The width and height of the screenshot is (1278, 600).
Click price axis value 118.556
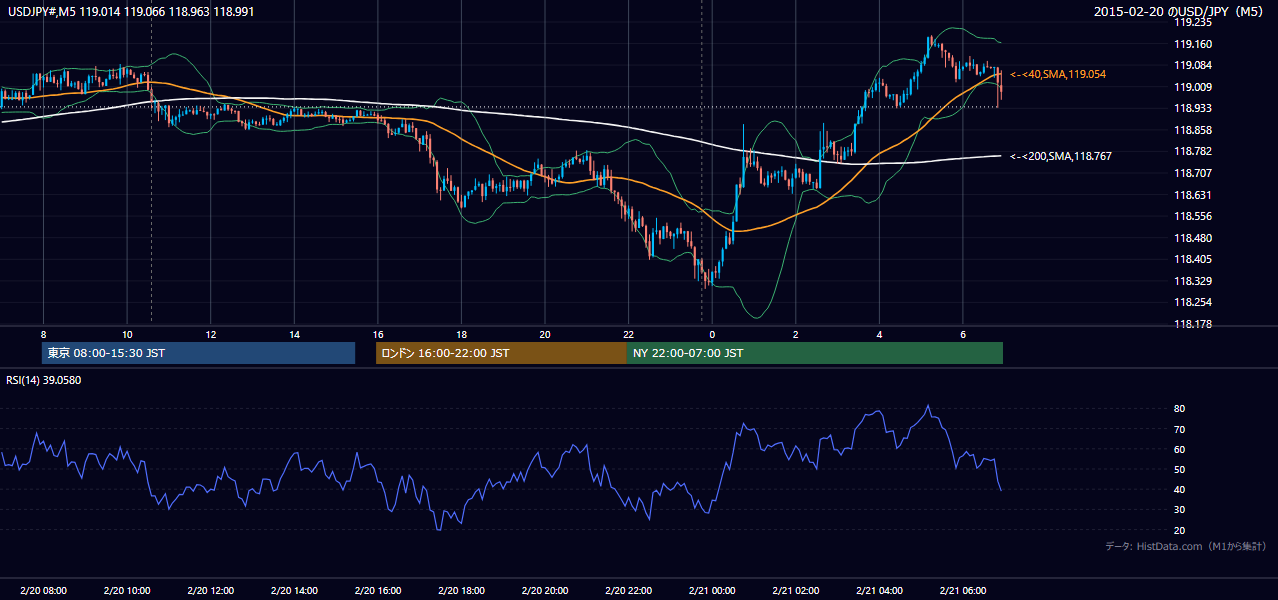[1192, 216]
